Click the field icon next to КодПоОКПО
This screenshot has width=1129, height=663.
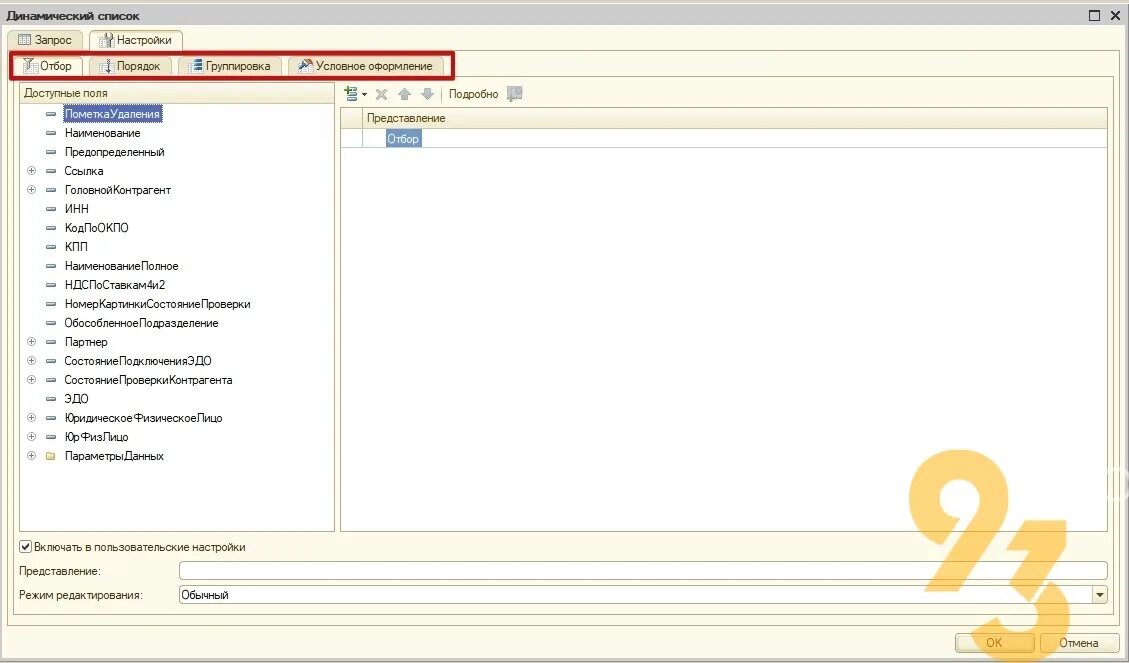[50, 228]
